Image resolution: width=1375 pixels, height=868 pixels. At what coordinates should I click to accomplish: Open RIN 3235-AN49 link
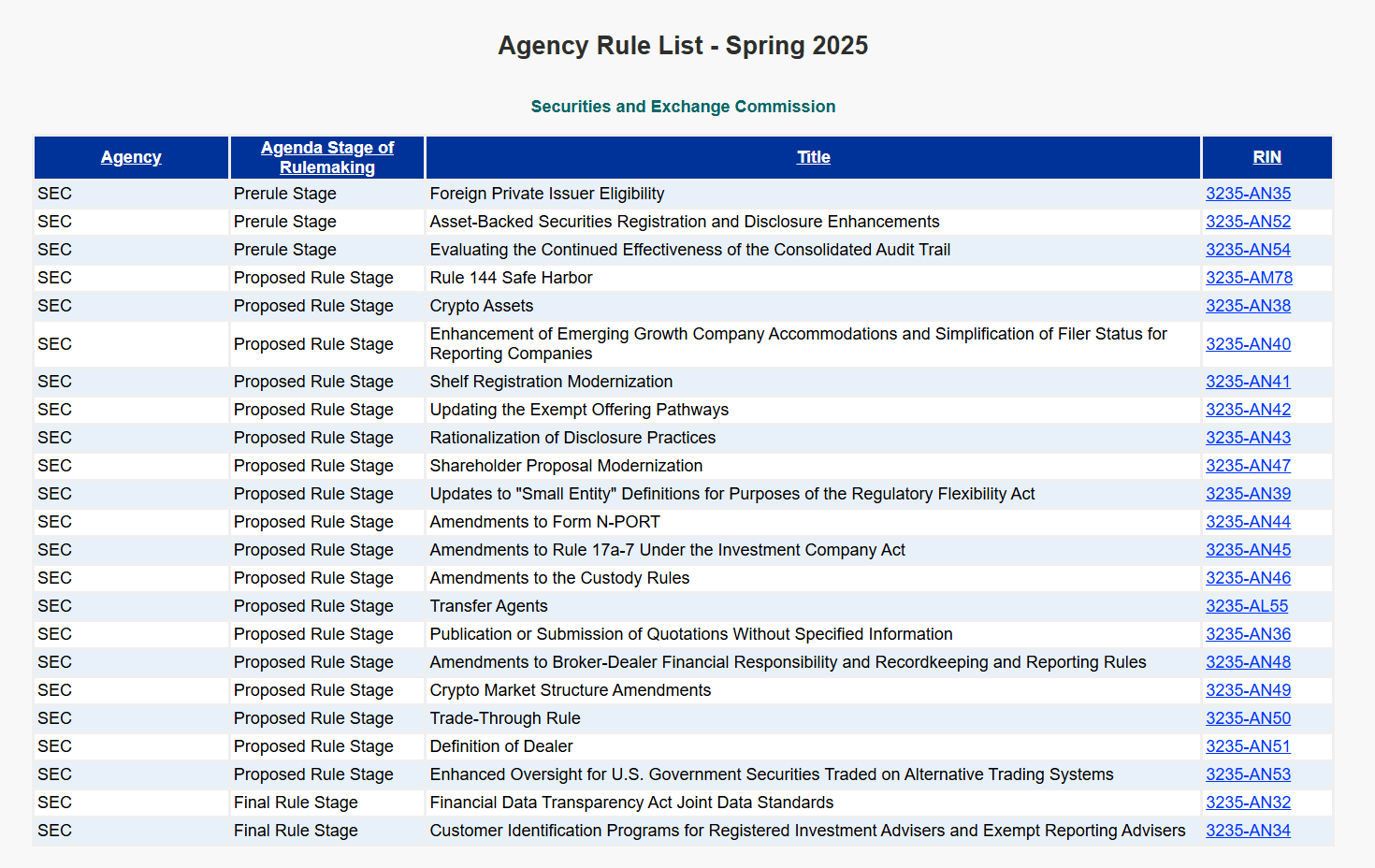[1248, 690]
